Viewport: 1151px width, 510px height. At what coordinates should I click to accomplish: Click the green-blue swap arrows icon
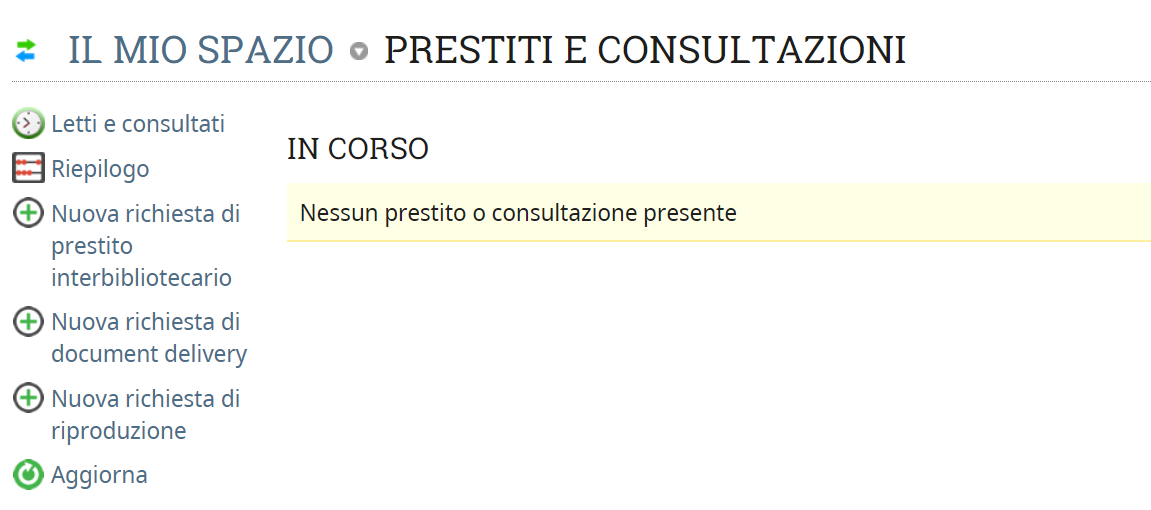26,50
